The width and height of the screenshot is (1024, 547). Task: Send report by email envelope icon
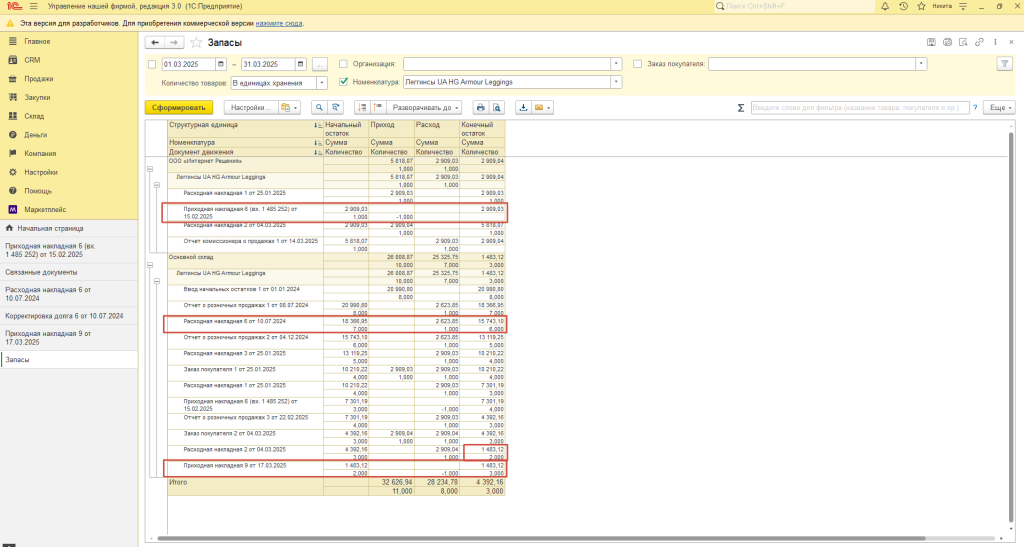click(539, 108)
